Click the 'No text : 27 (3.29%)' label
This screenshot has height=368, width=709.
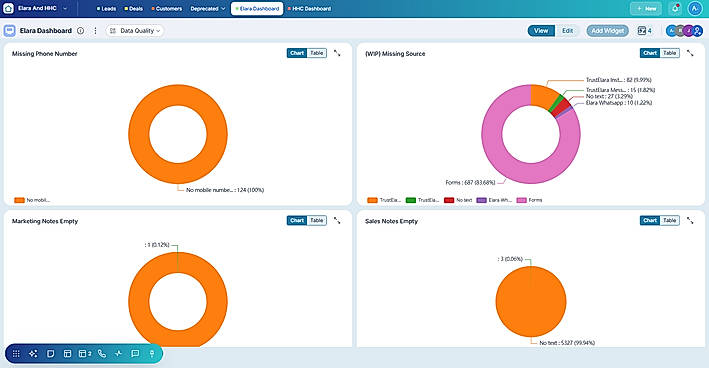click(610, 96)
